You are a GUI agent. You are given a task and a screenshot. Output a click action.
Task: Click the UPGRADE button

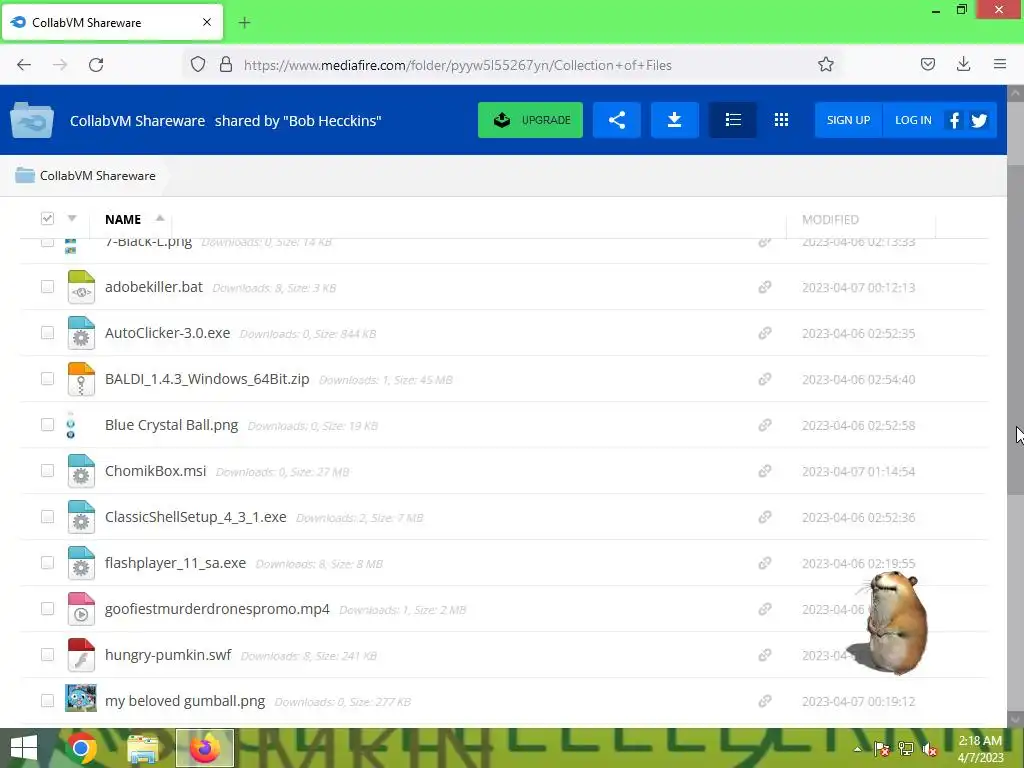click(530, 120)
